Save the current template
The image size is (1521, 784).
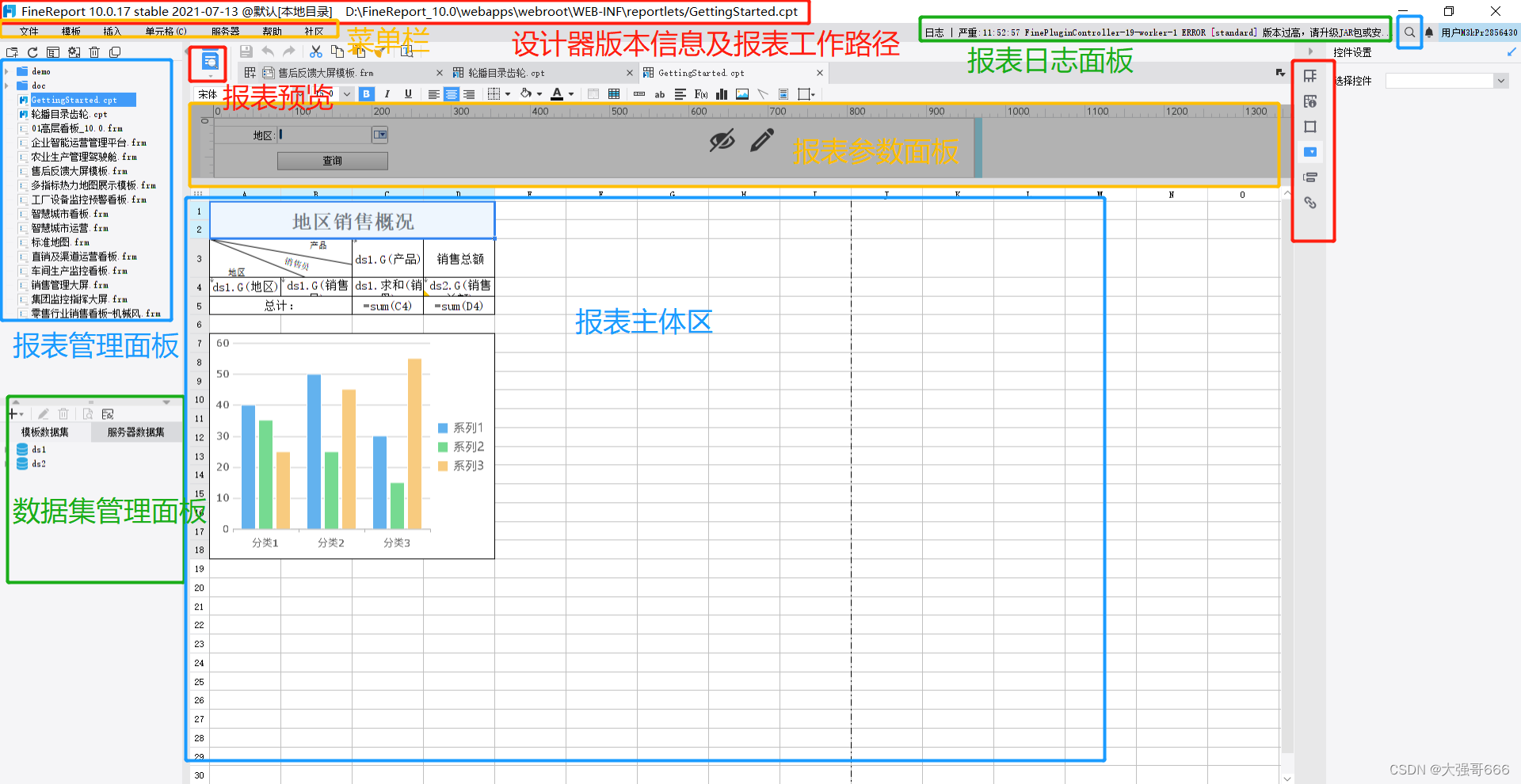(246, 51)
